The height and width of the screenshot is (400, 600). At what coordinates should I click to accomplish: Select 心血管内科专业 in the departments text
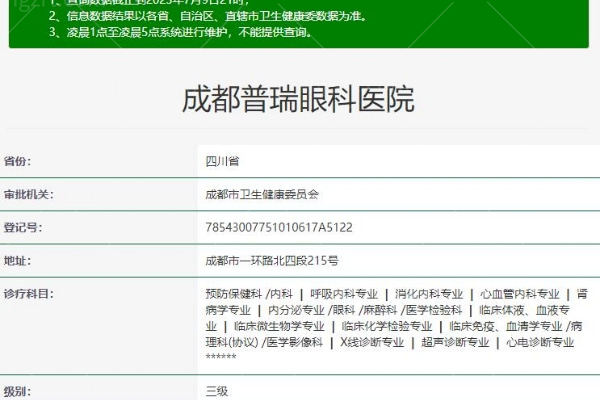pos(519,294)
